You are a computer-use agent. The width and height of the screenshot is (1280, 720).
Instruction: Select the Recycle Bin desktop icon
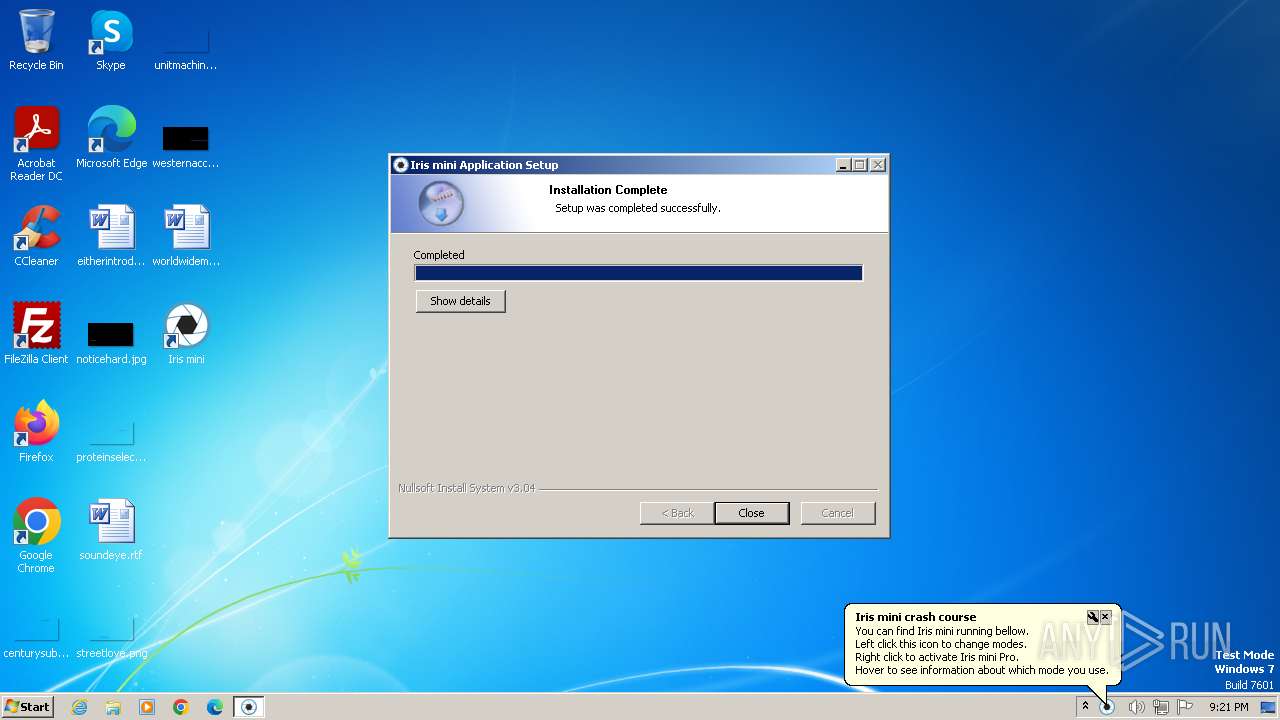point(36,40)
